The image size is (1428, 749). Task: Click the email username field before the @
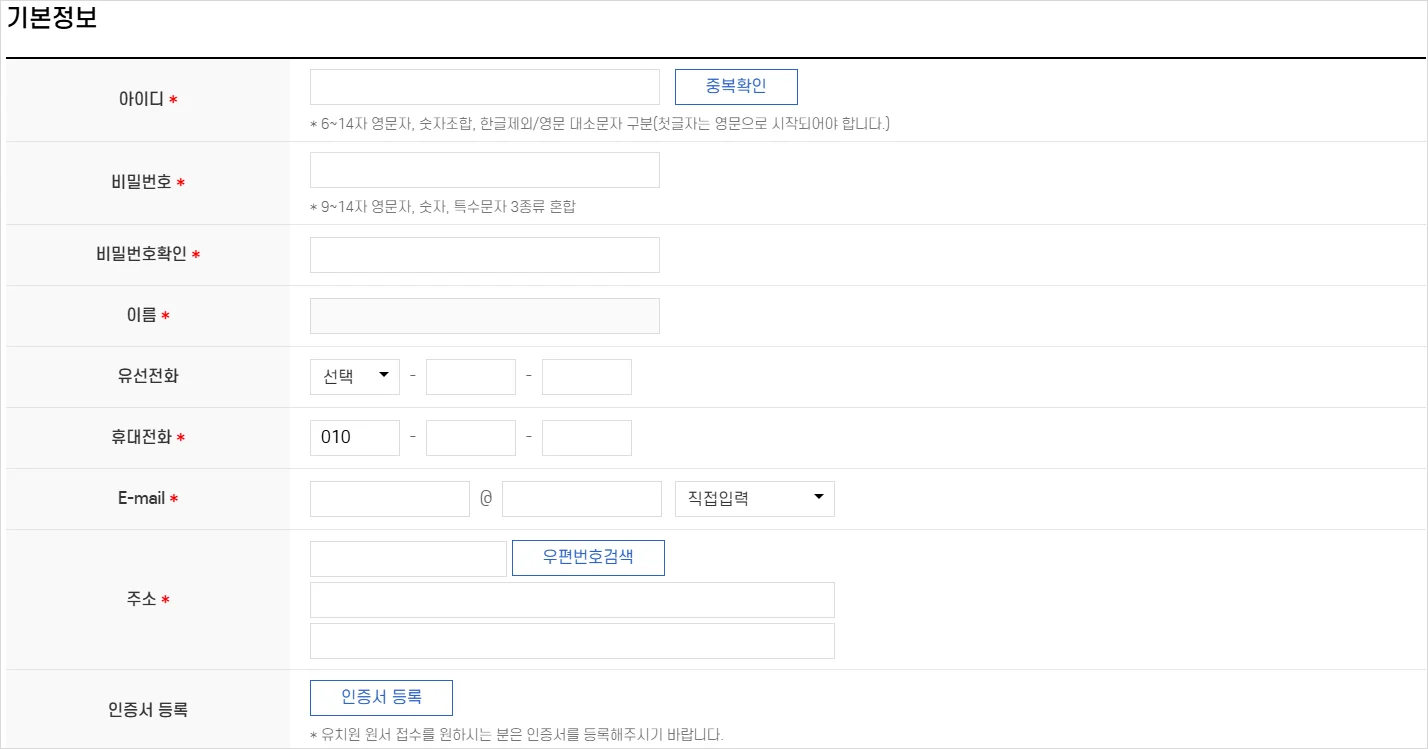(389, 498)
